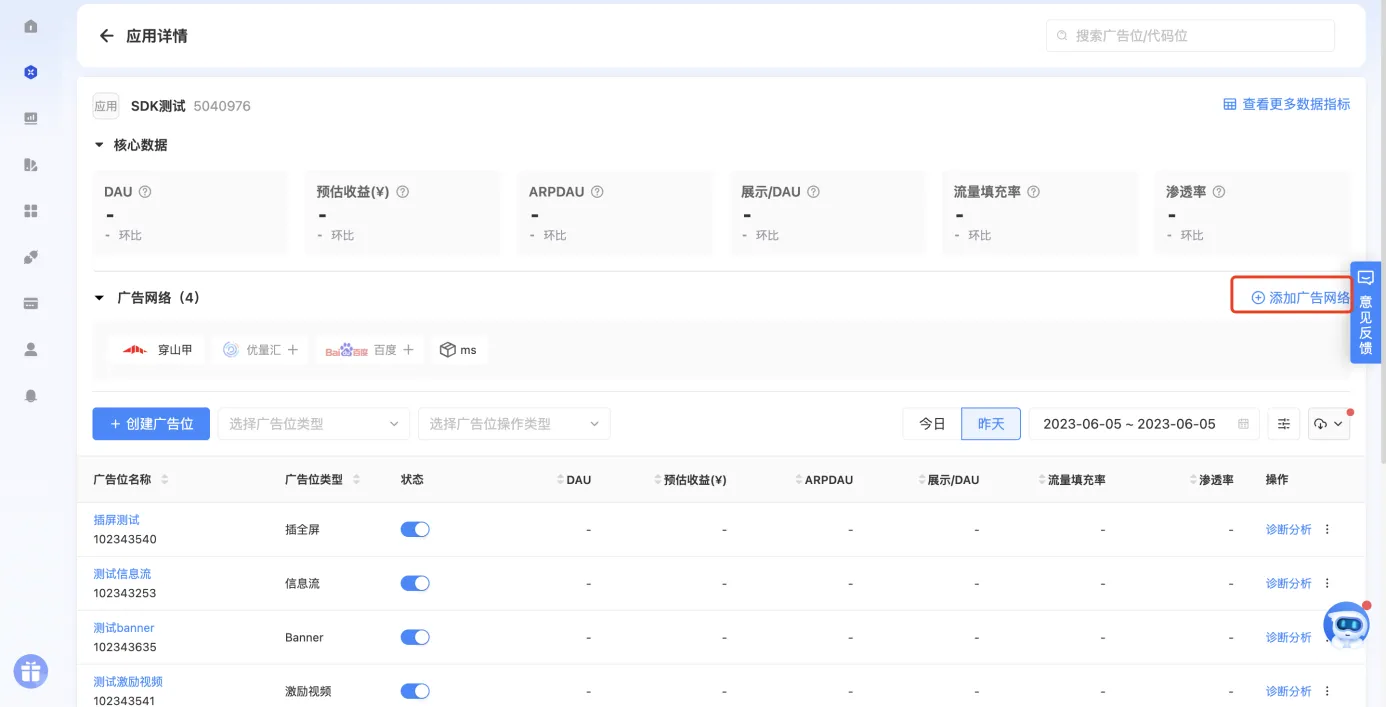Click the help icon next to DAU
This screenshot has height=707, width=1386.
(x=145, y=192)
